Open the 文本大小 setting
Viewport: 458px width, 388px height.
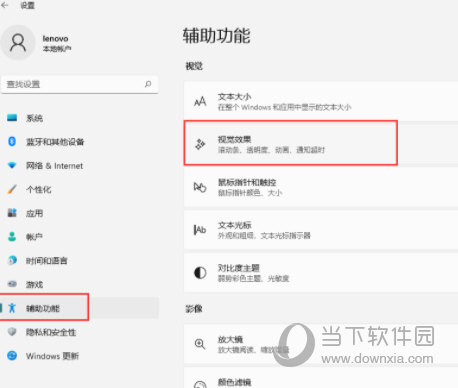321,102
